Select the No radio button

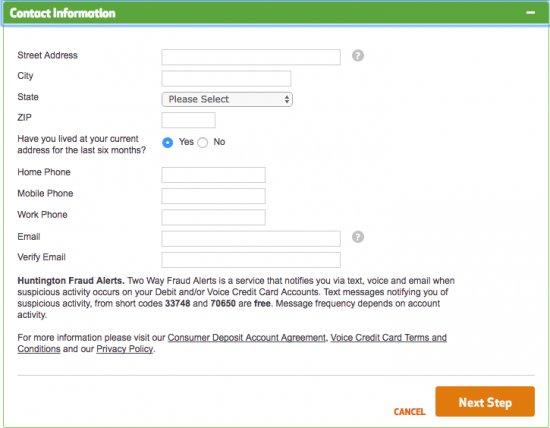202,142
